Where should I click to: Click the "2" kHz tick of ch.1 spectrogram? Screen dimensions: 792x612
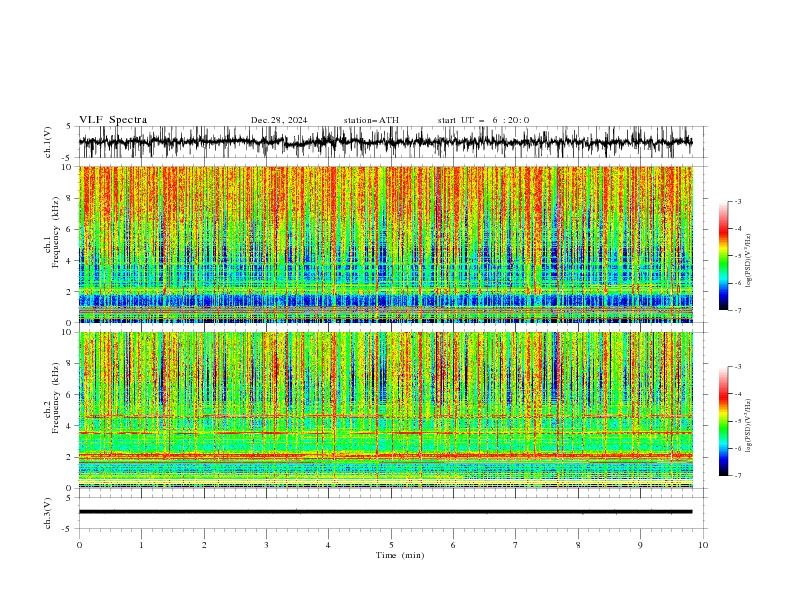[x=70, y=292]
